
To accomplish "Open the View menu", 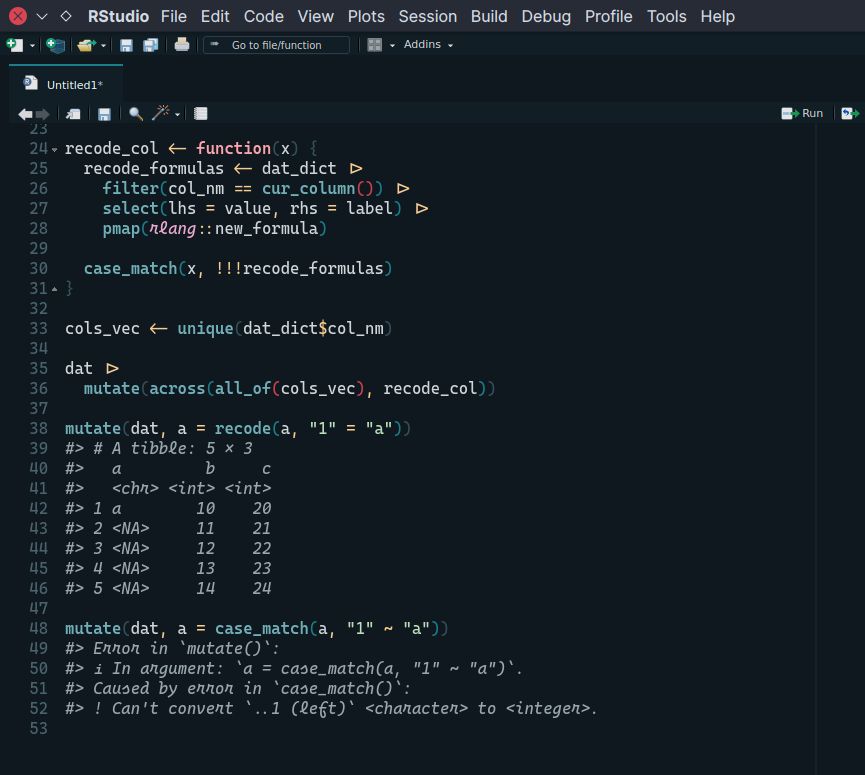I will click(x=316, y=17).
